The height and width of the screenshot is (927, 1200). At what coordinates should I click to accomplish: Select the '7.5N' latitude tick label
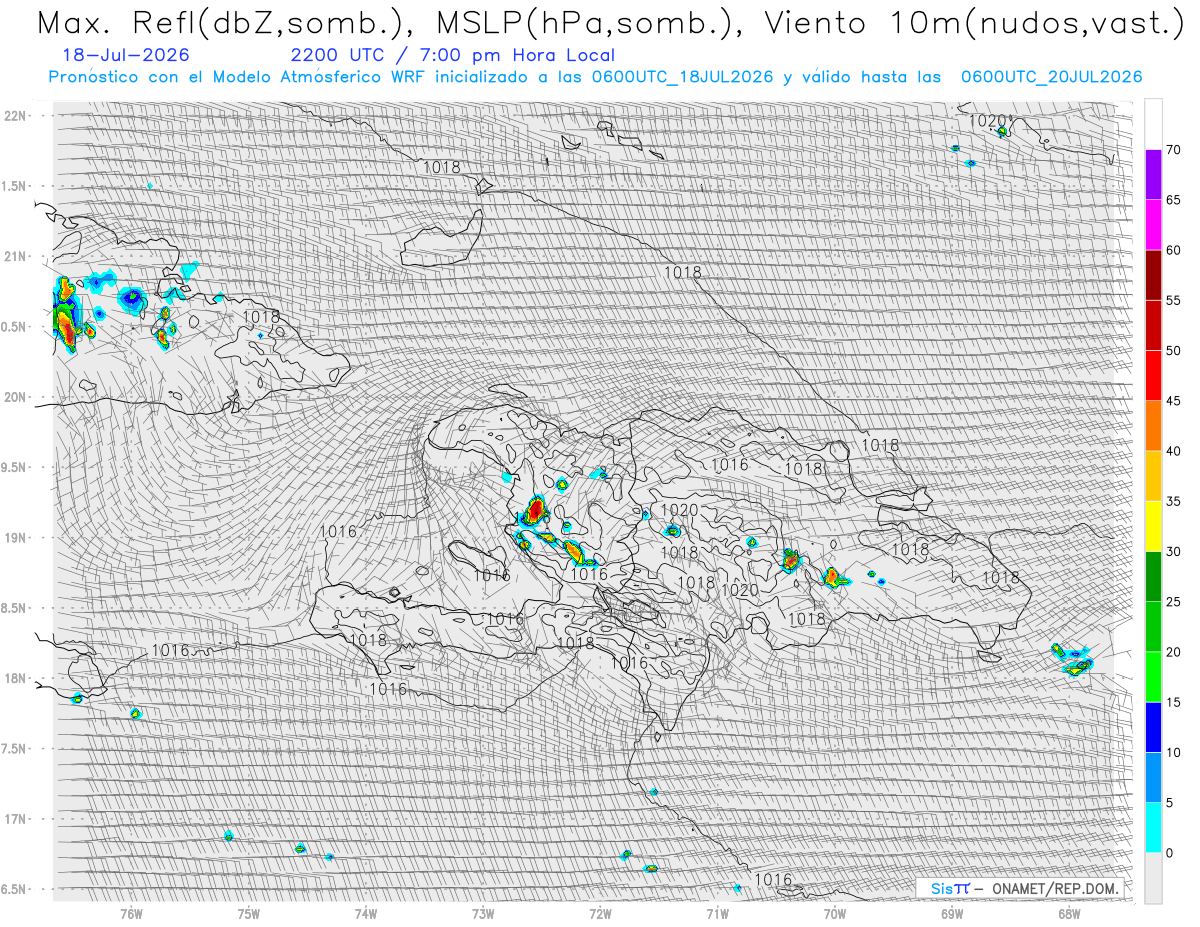14,748
